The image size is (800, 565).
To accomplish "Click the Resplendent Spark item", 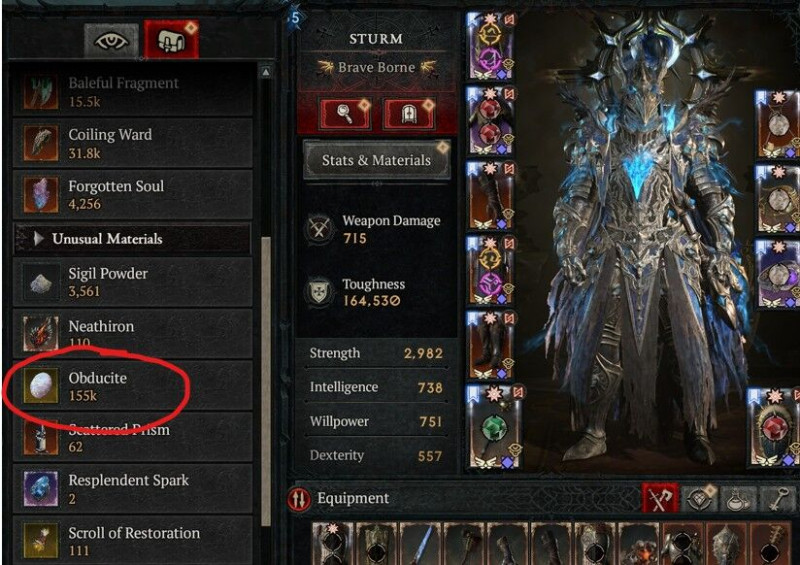I will 132,488.
